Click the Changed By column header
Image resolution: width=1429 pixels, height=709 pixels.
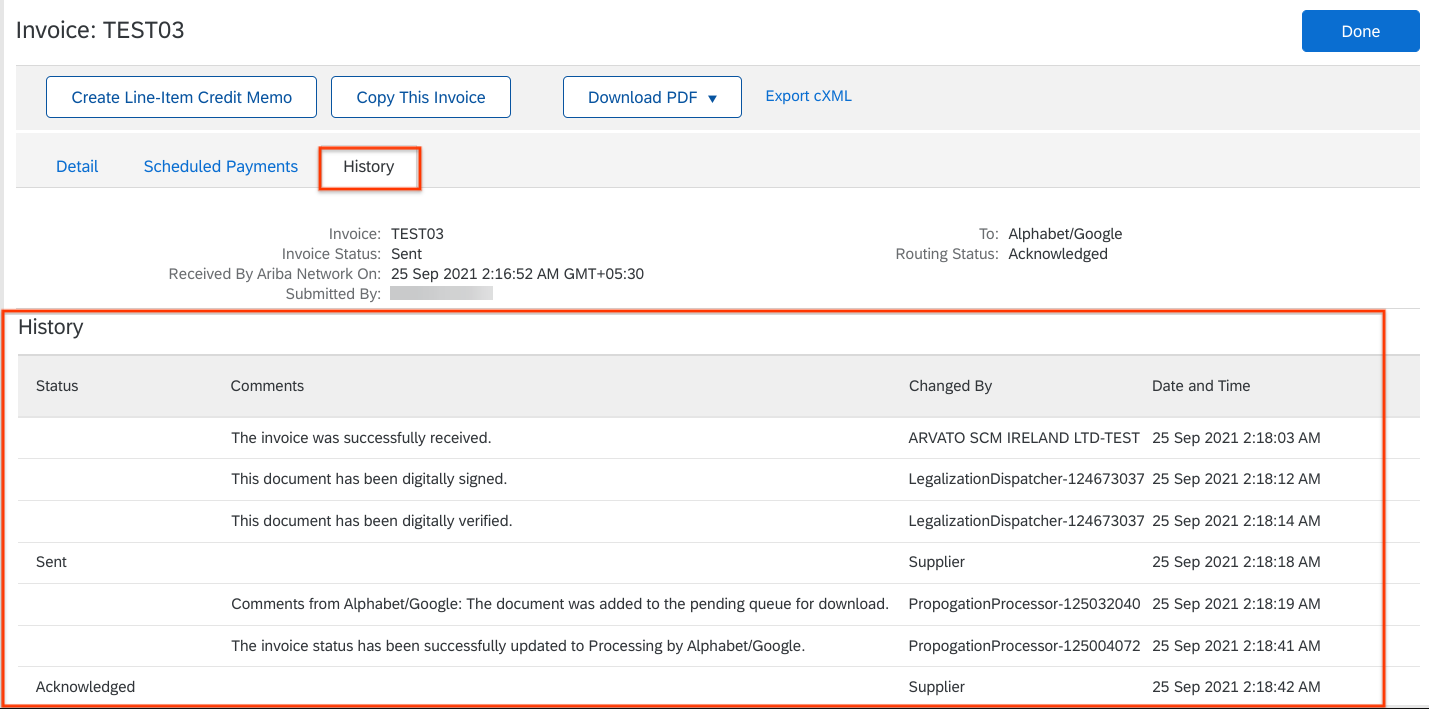(x=950, y=386)
